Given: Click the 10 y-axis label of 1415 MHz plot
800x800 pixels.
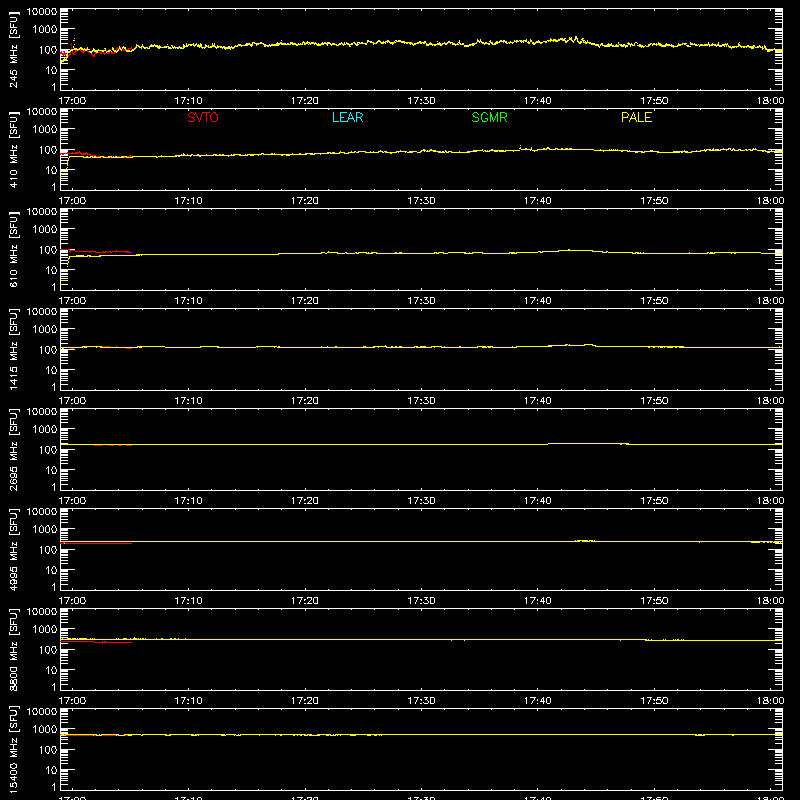Looking at the screenshot, I should pyautogui.click(x=51, y=370).
